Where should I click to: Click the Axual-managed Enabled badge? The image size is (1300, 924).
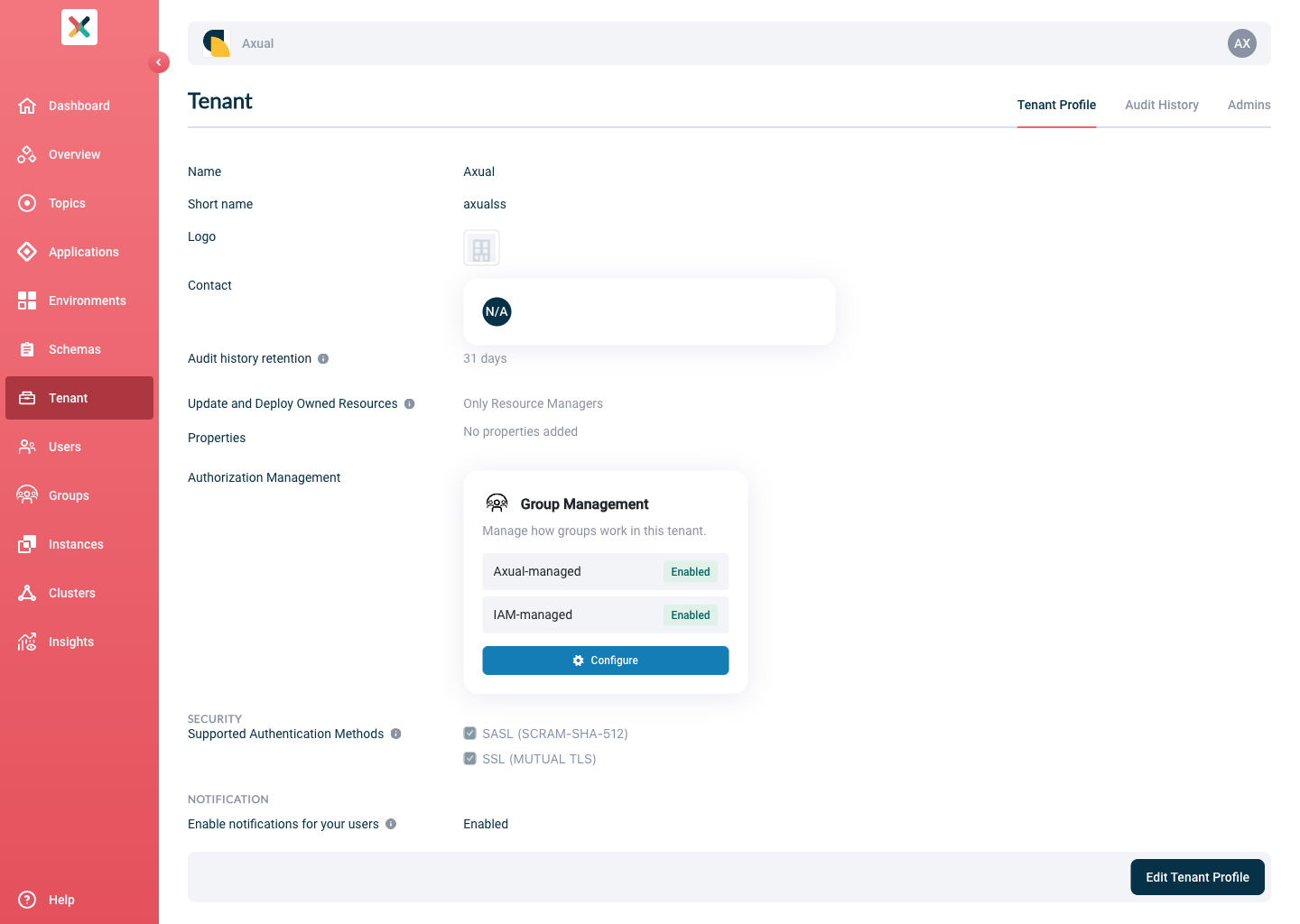691,572
